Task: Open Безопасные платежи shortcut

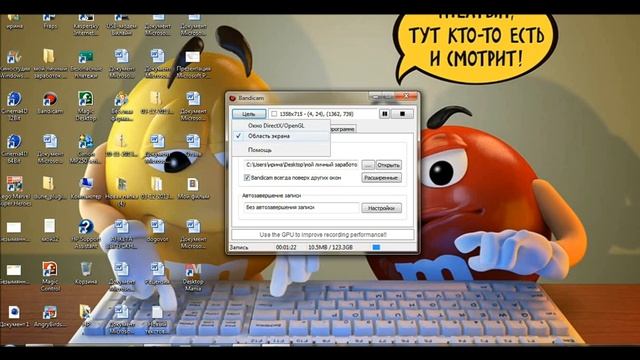Action: [86, 64]
